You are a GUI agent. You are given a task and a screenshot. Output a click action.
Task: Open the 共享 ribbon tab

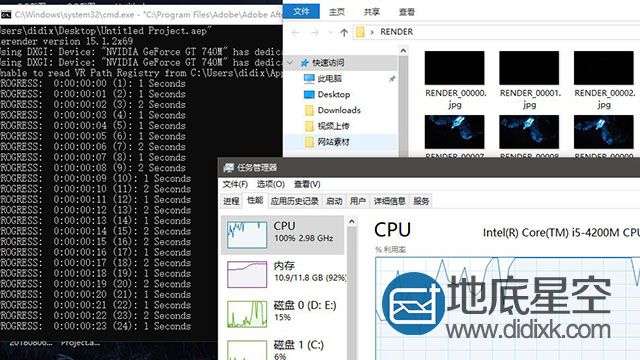click(x=371, y=12)
